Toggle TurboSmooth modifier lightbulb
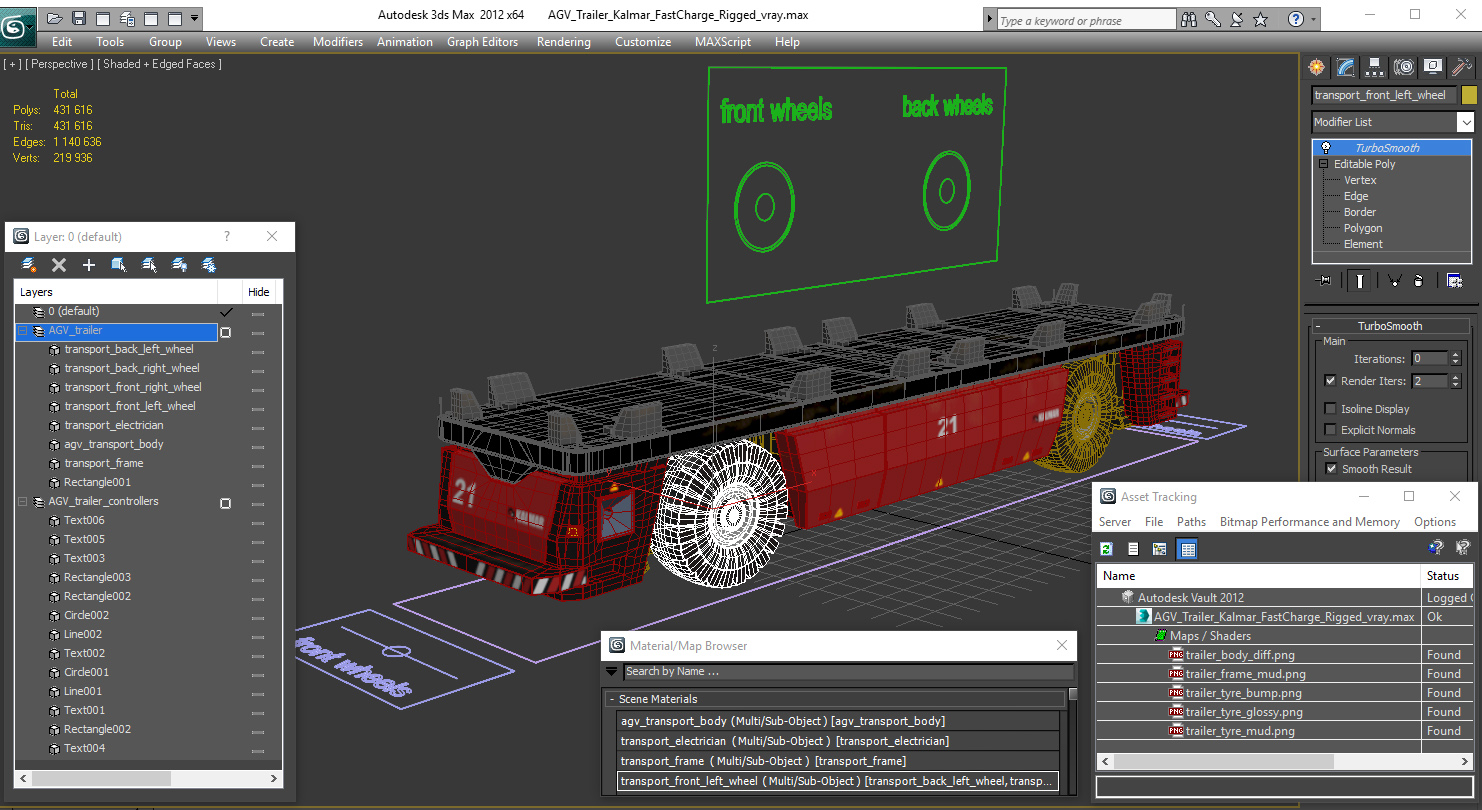1482x810 pixels. [x=1326, y=148]
